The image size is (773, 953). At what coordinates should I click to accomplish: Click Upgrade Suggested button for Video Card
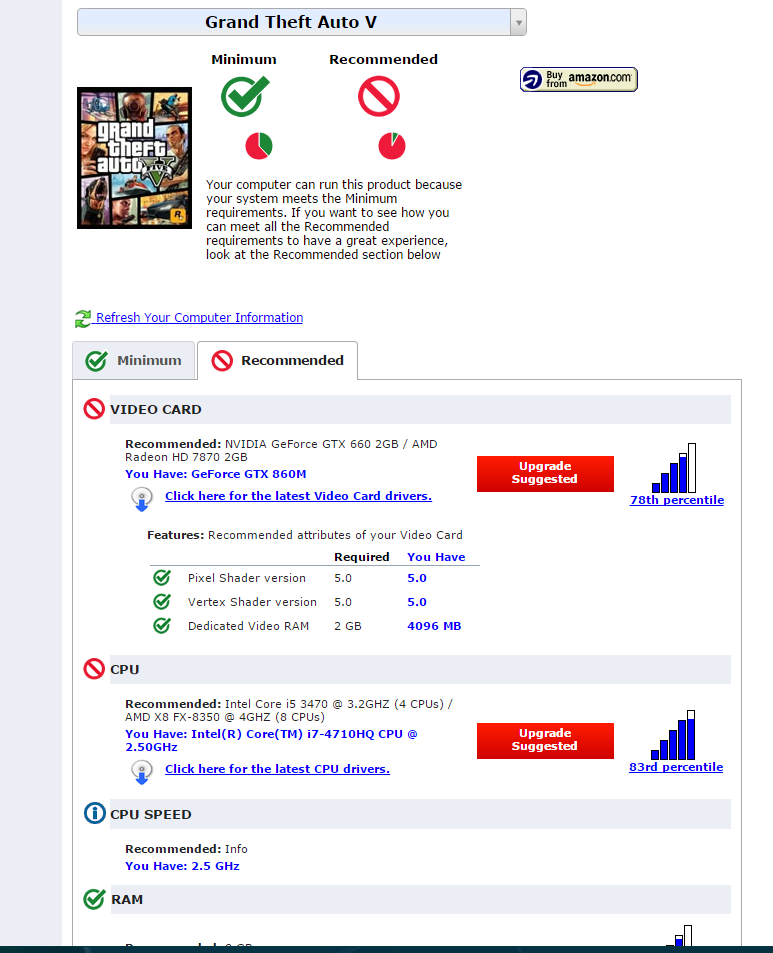pos(545,473)
